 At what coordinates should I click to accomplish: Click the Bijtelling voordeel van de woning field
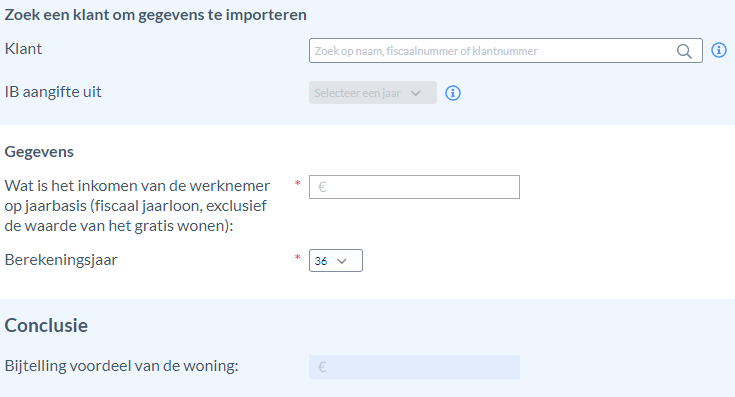pos(414,367)
